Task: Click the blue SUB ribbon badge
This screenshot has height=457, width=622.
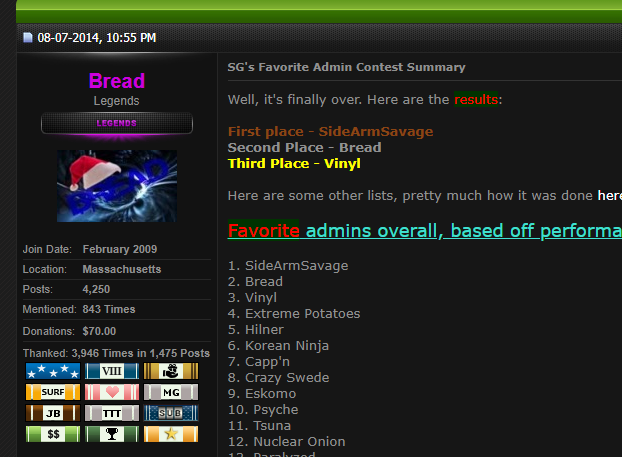Action: 171,413
